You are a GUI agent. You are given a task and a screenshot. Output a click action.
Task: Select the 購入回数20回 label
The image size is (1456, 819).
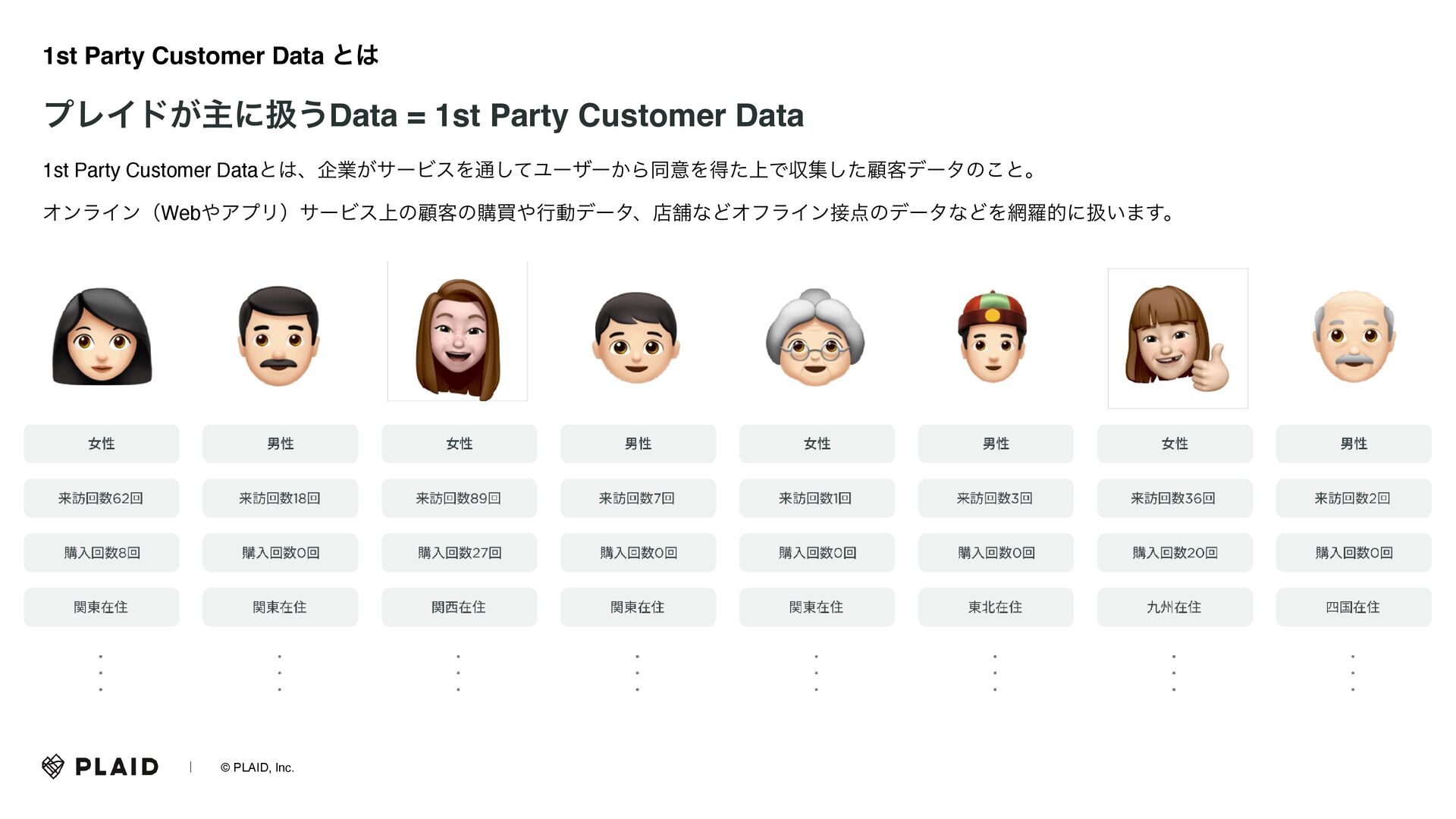pyautogui.click(x=1175, y=553)
